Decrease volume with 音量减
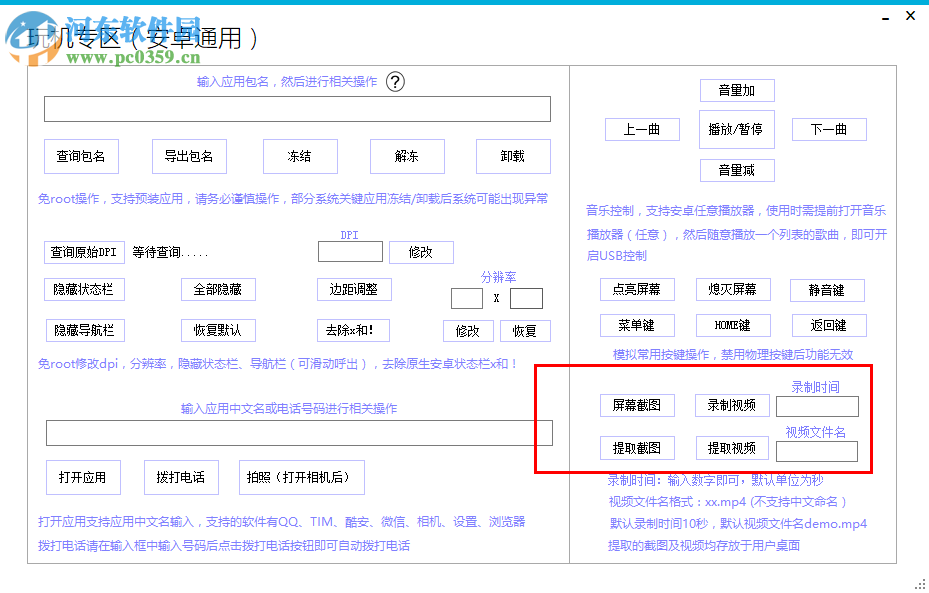Image resolution: width=929 pixels, height=593 pixels. point(736,170)
